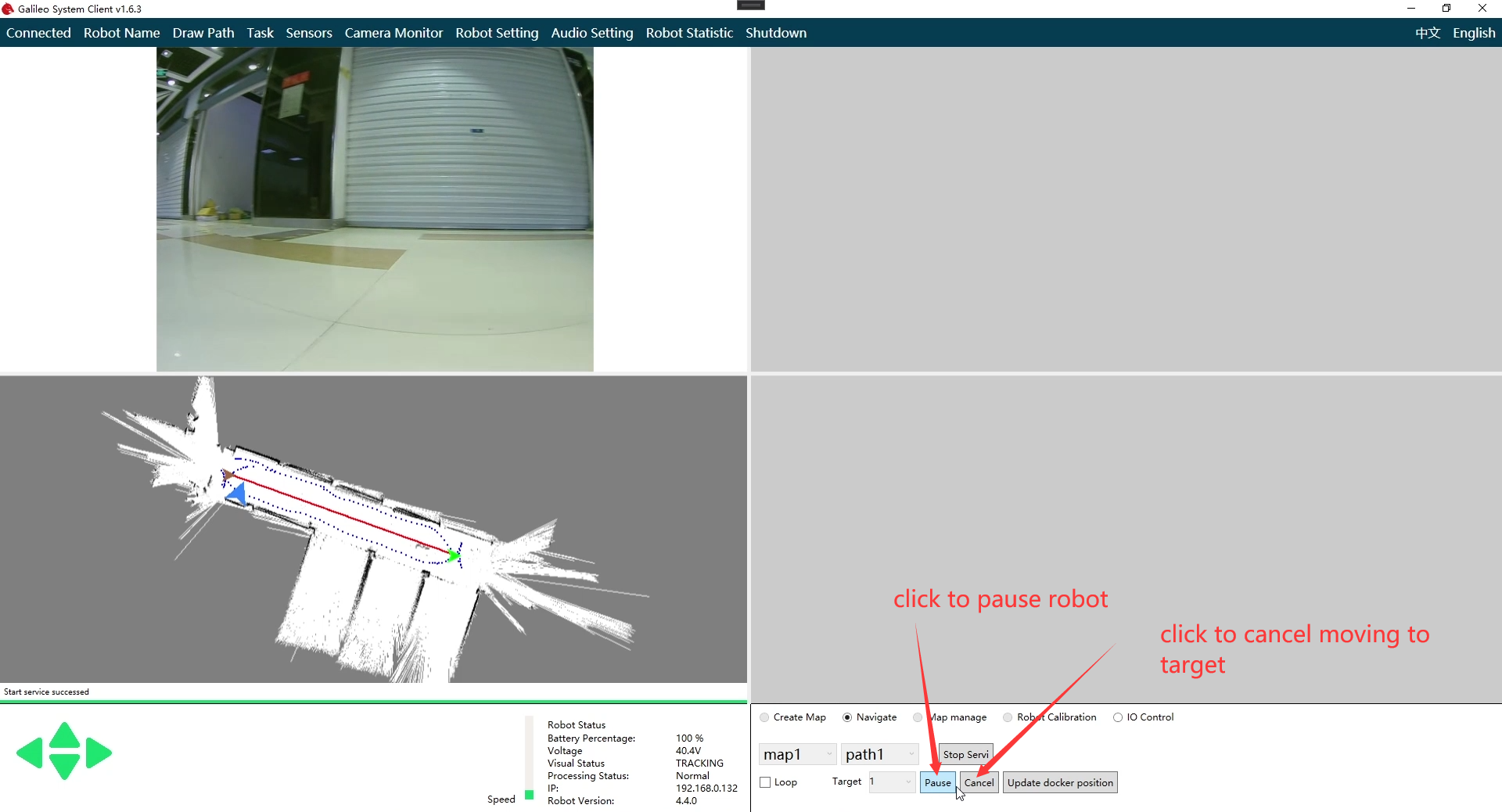Image resolution: width=1502 pixels, height=812 pixels.
Task: Enable the Loop checkbox
Action: (x=766, y=782)
